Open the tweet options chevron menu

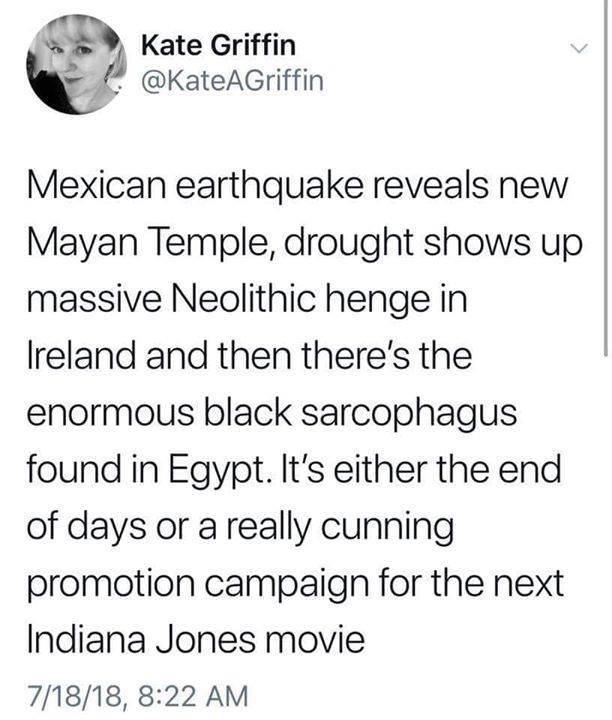pos(578,48)
